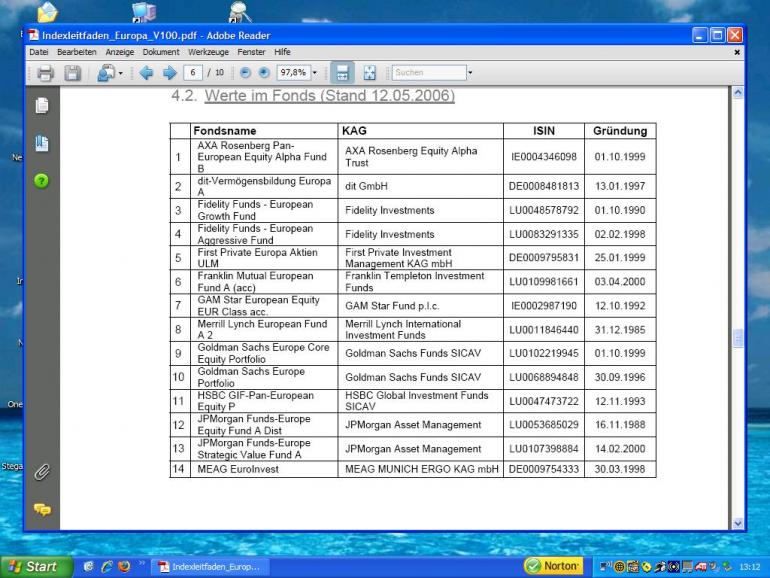Screen dimensions: 770x578
Task: Close the document with menu bar X
Action: pyautogui.click(x=737, y=52)
